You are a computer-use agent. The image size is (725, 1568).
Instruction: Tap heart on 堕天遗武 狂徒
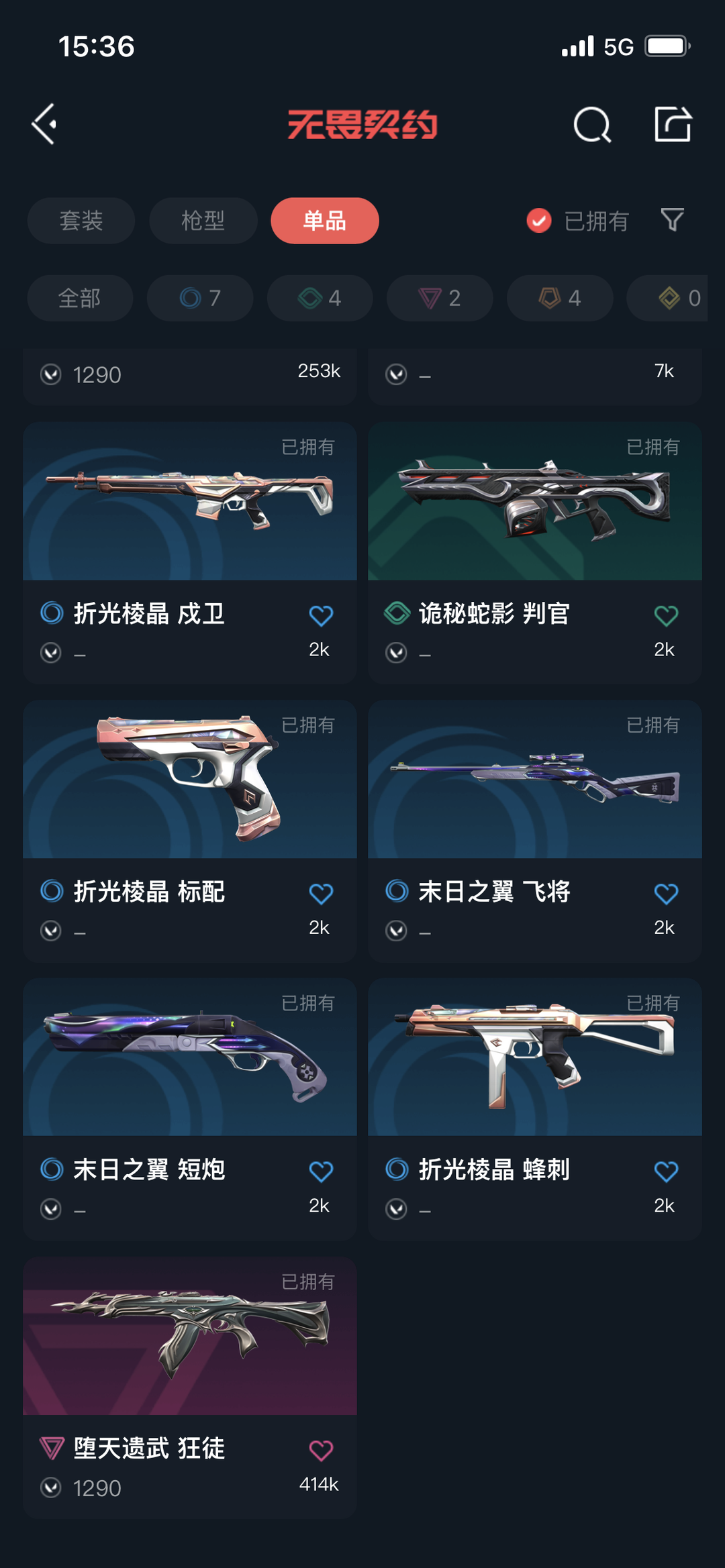[321, 1451]
